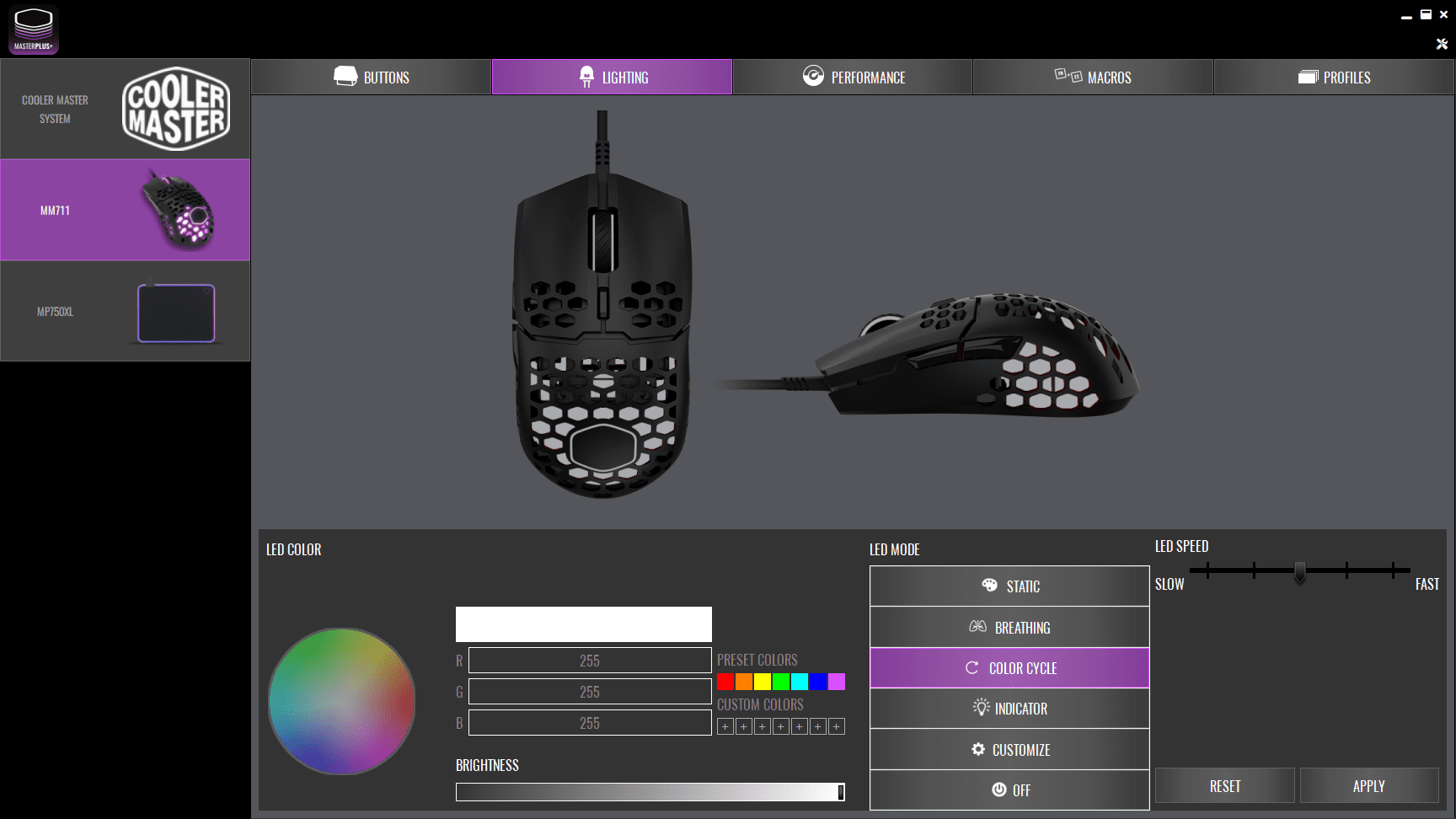Click the Apply button
Image resolution: width=1456 pixels, height=819 pixels.
pos(1369,785)
